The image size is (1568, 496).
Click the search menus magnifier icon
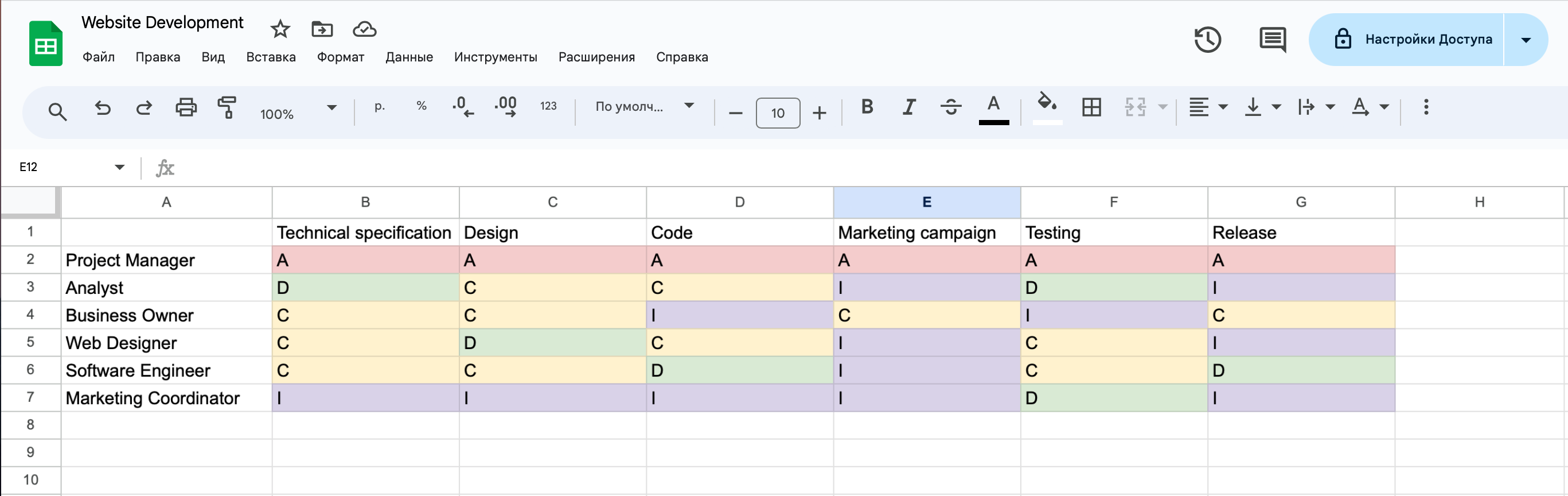click(x=57, y=111)
